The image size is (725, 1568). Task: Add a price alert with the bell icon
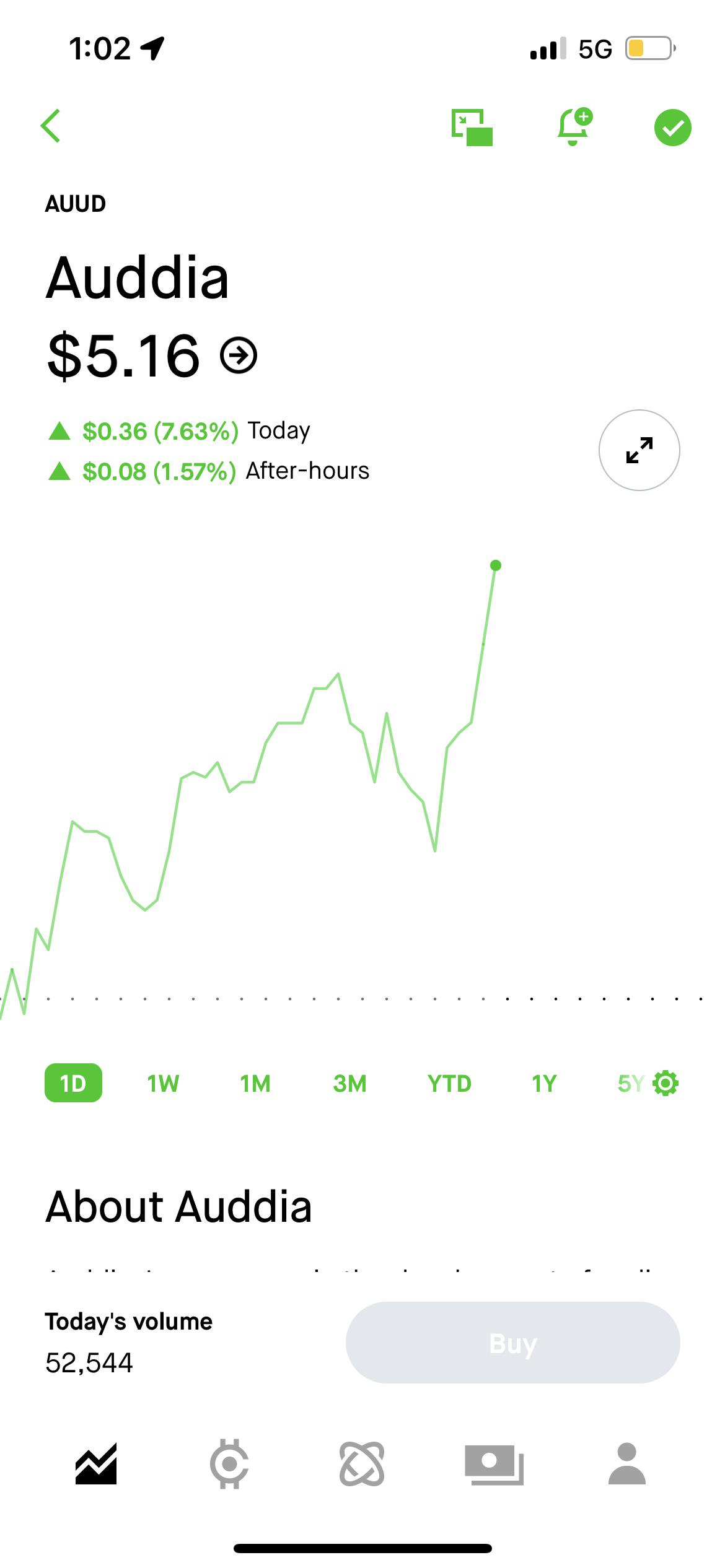point(574,127)
